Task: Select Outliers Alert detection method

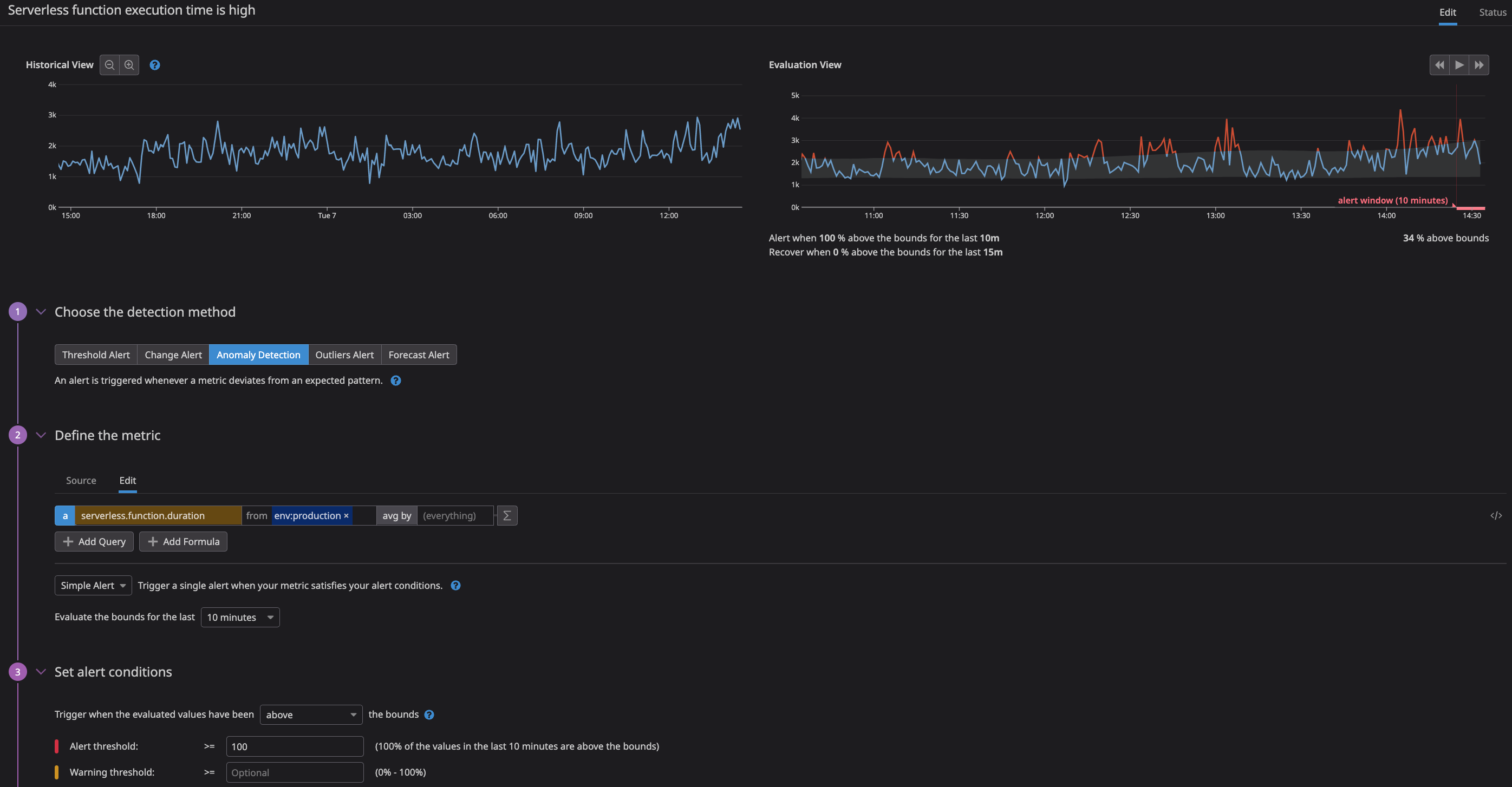Action: pyautogui.click(x=344, y=355)
